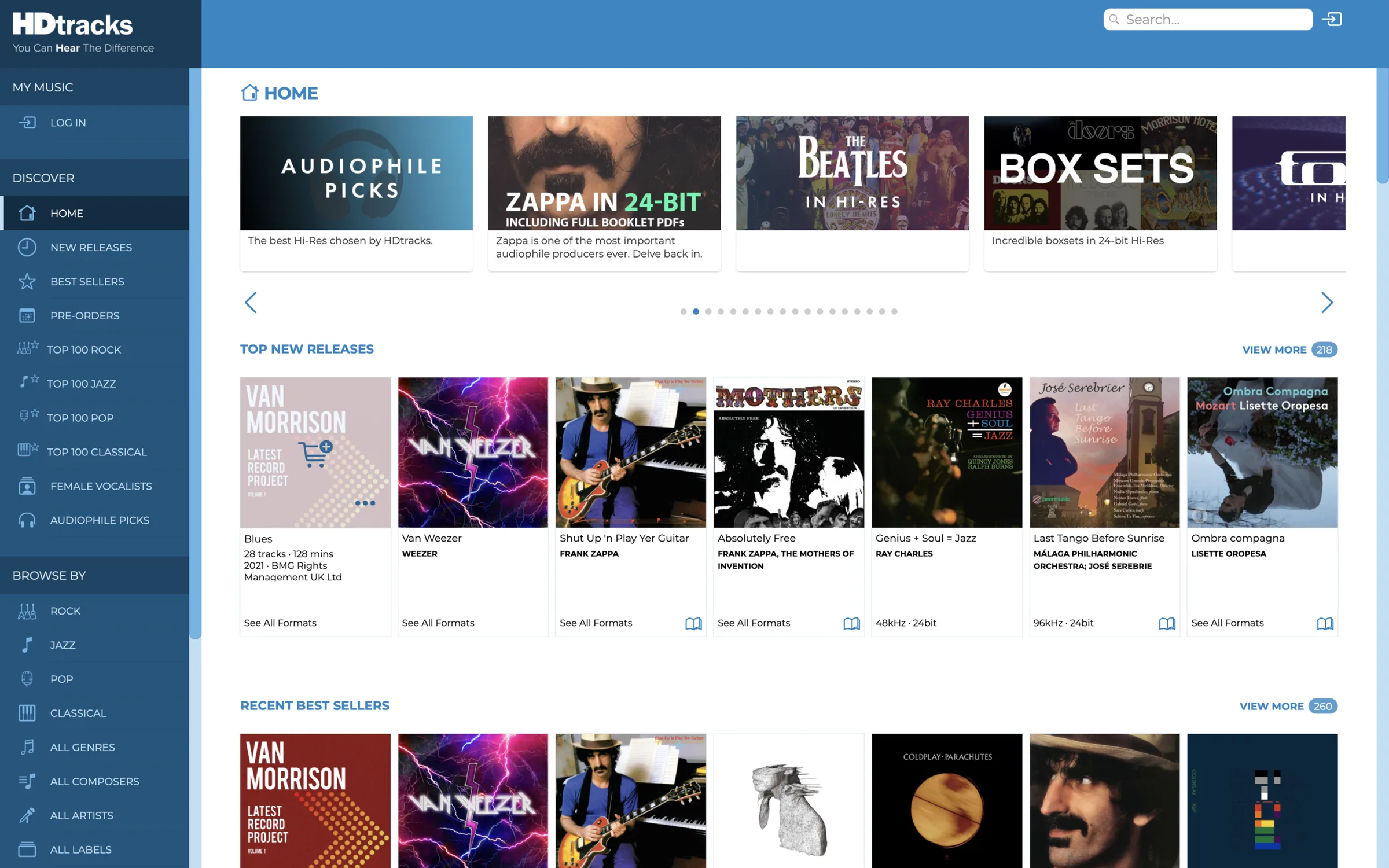Click the icon for All Composers
The height and width of the screenshot is (868, 1389).
[27, 781]
